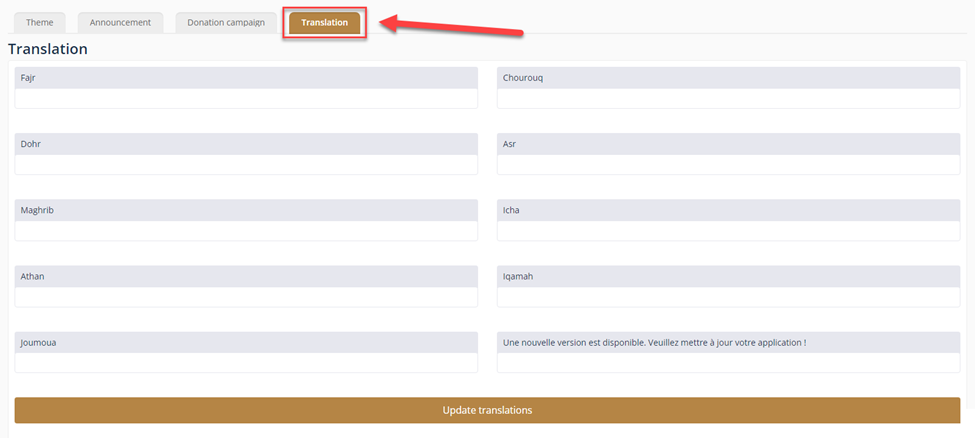Click the Athan translation text box
The image size is (975, 438).
point(246,297)
